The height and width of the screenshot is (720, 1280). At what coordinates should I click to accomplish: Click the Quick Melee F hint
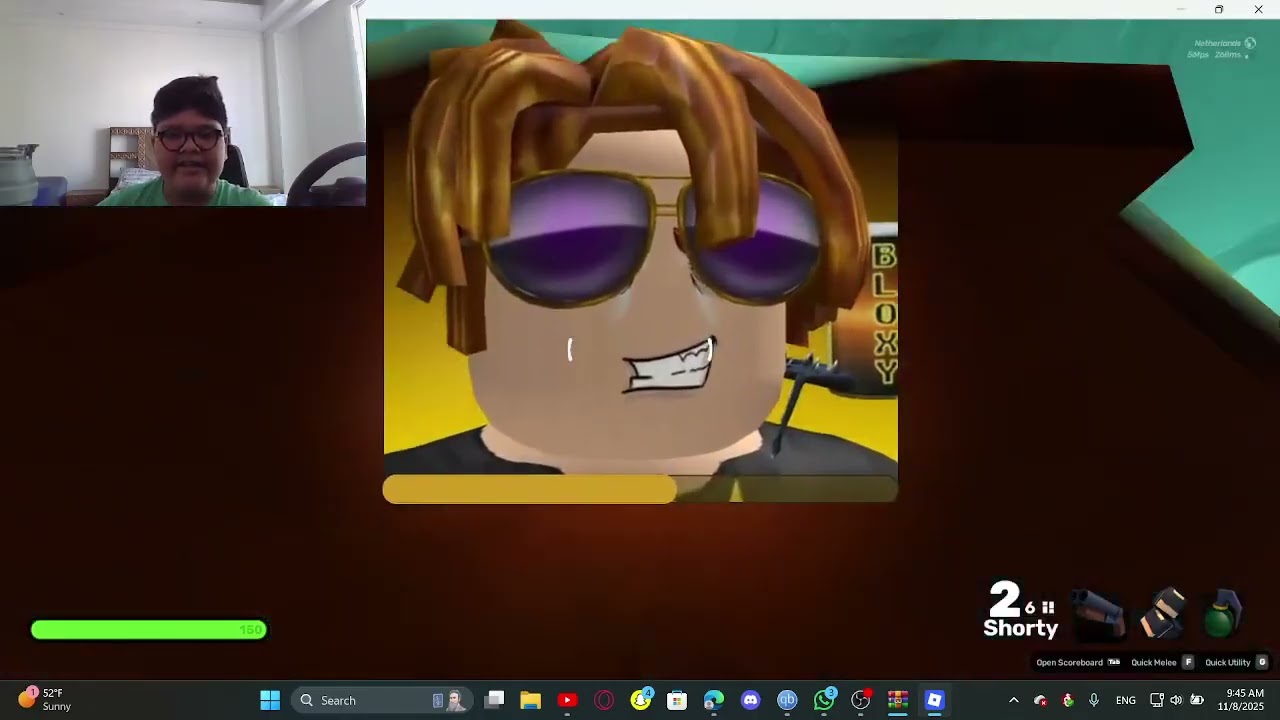(1162, 662)
